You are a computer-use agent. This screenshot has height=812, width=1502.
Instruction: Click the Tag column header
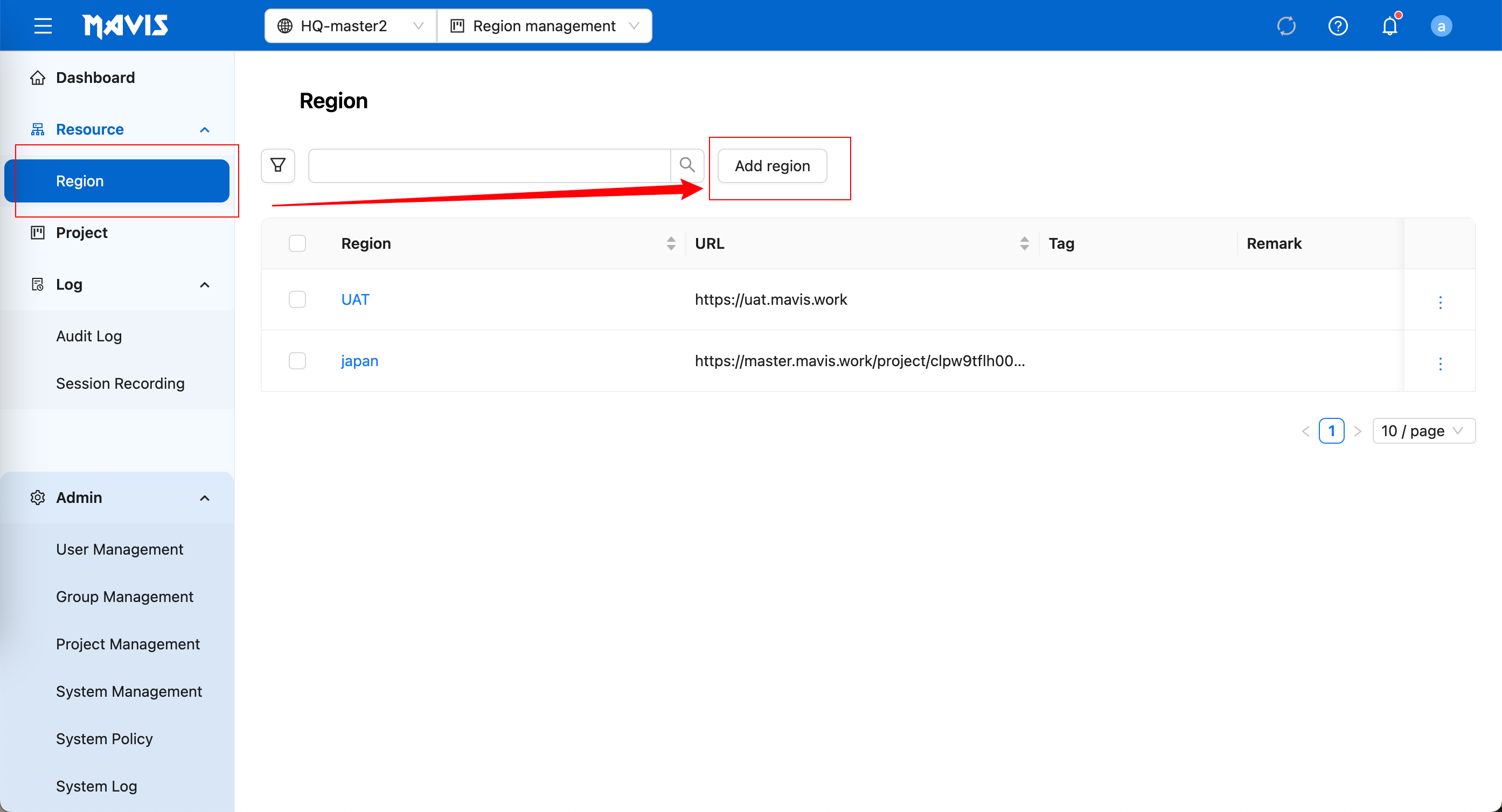1061,243
